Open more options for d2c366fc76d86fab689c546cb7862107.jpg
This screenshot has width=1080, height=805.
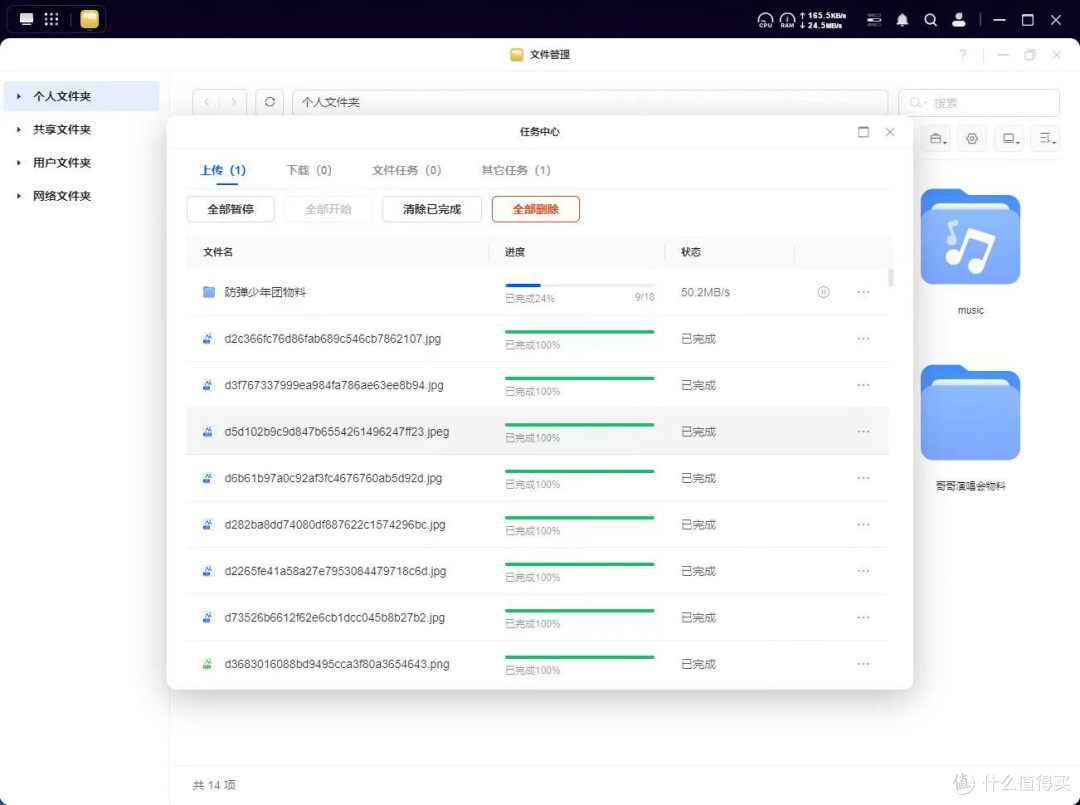pos(863,339)
